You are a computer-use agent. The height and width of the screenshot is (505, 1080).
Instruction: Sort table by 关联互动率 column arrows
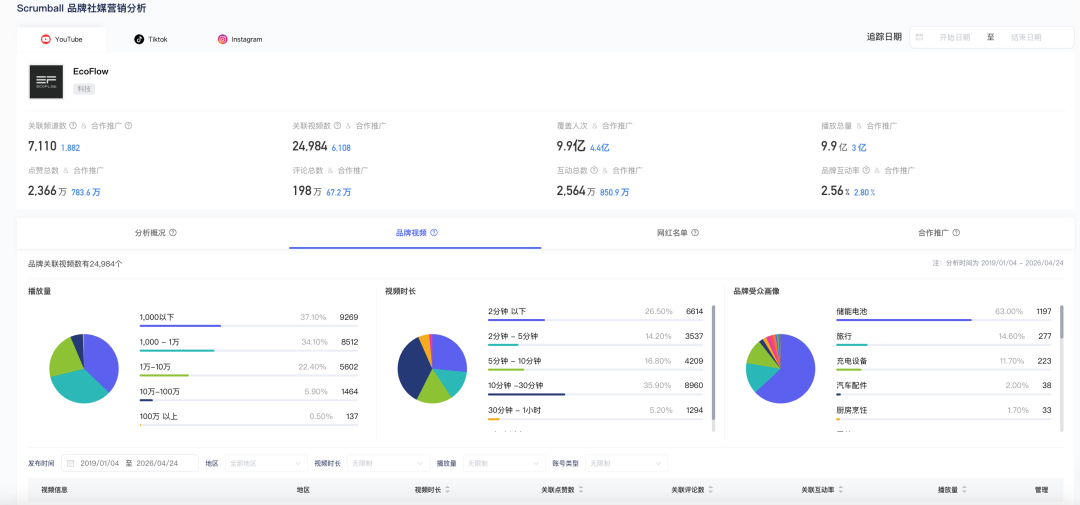(x=840, y=490)
